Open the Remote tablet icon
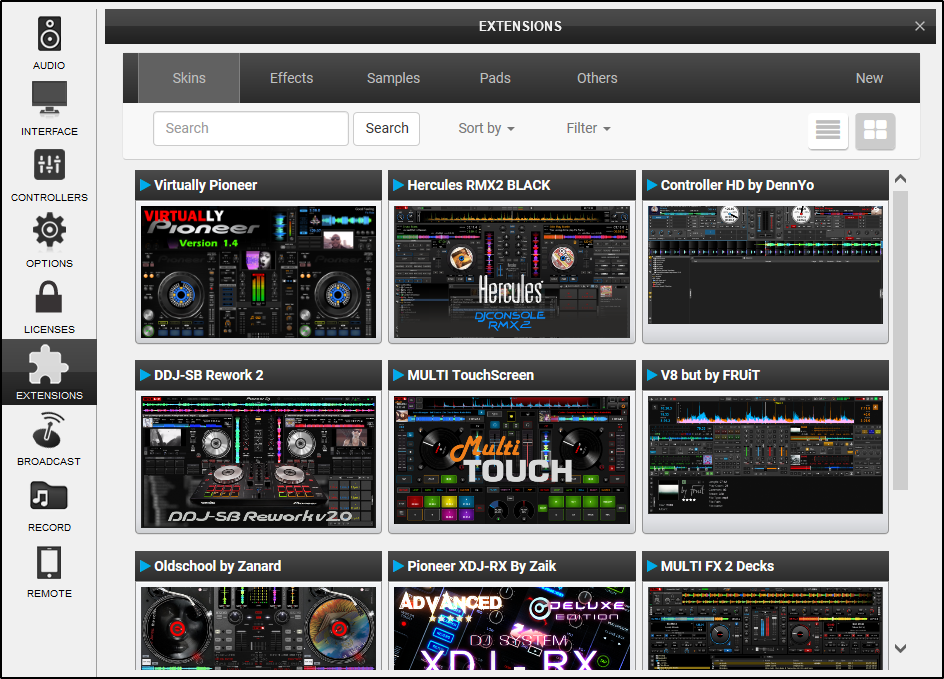This screenshot has width=944, height=679. [x=49, y=562]
